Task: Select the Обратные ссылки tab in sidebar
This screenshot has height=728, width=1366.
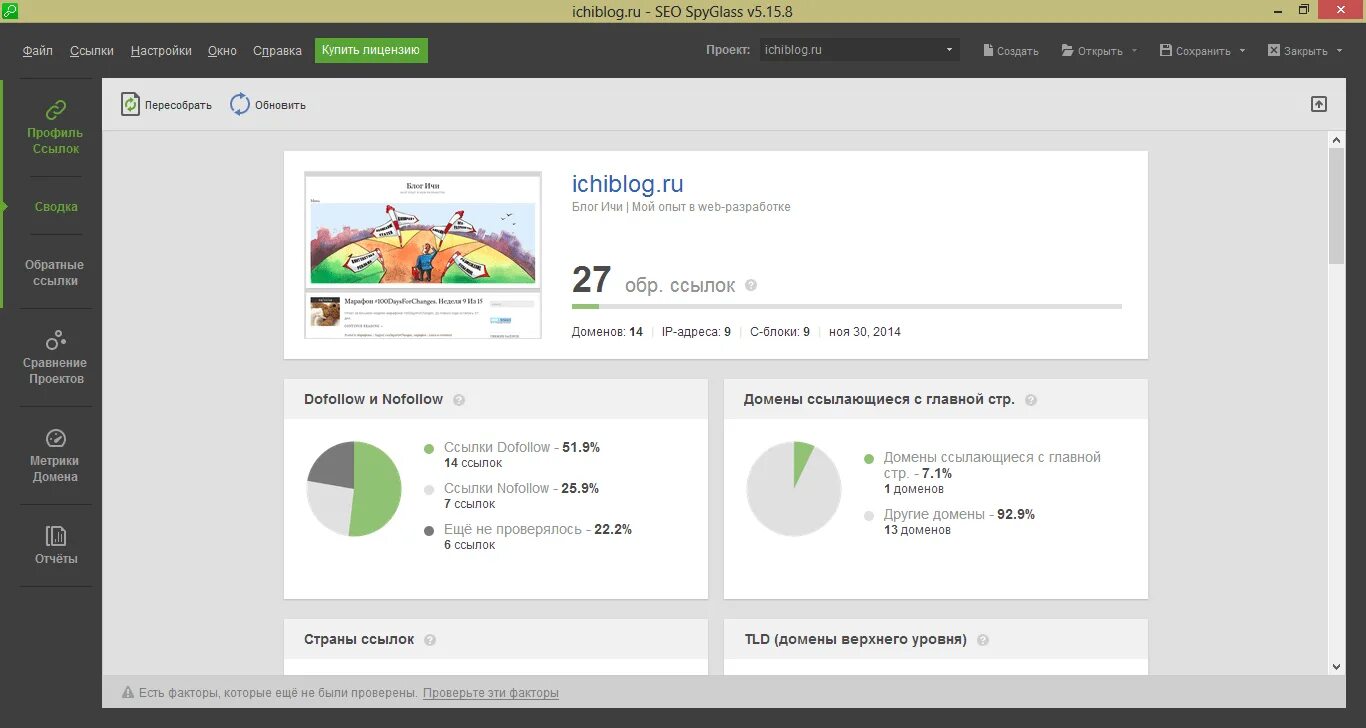Action: pos(55,273)
